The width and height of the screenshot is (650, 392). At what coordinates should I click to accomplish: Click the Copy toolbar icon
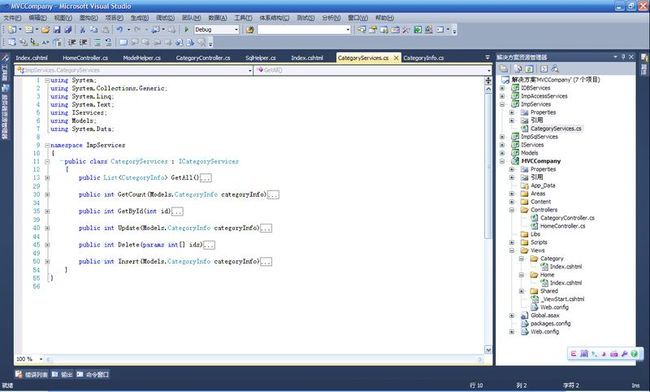click(x=94, y=30)
